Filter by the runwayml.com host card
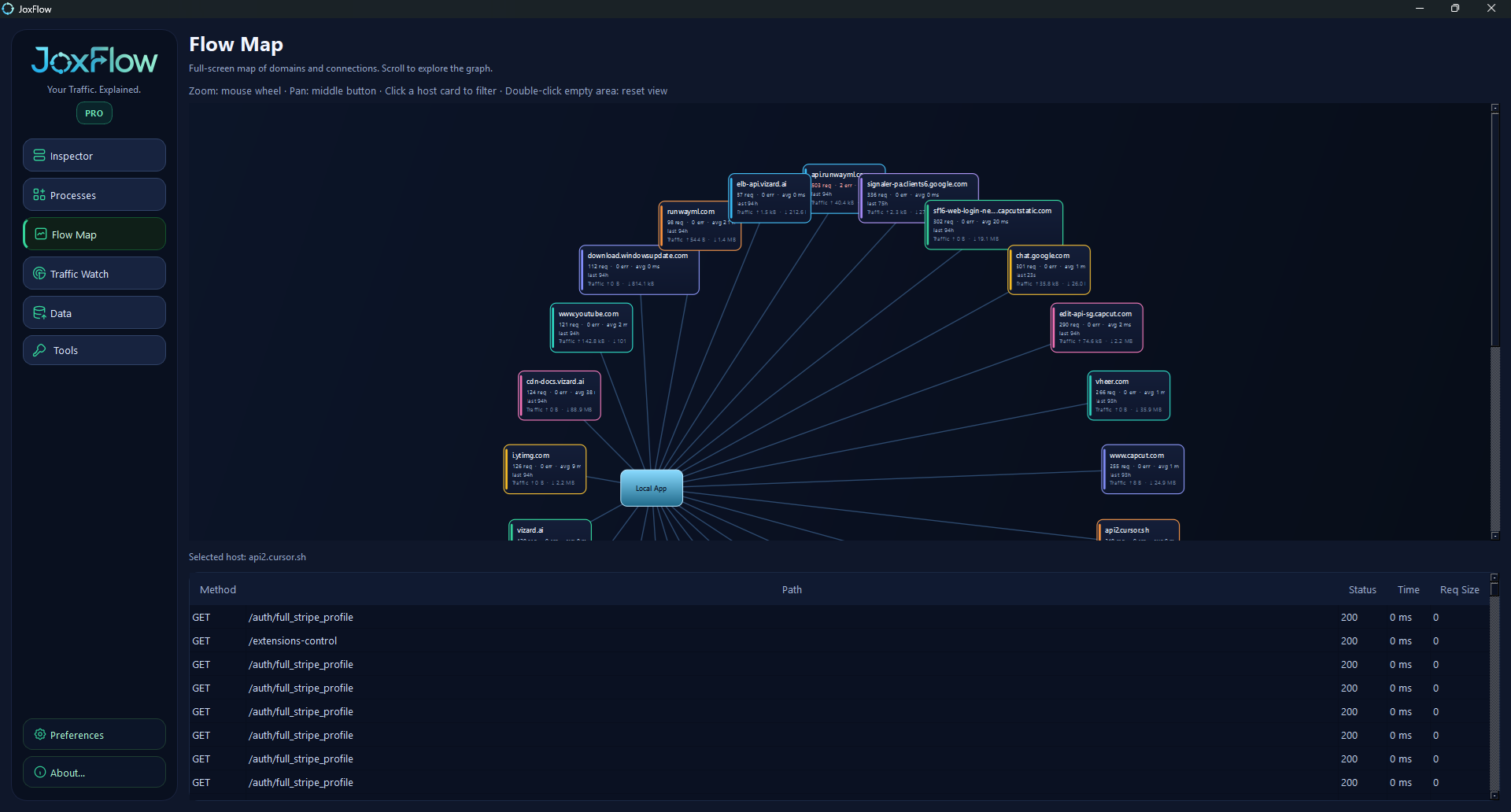The image size is (1511, 812). tap(700, 225)
